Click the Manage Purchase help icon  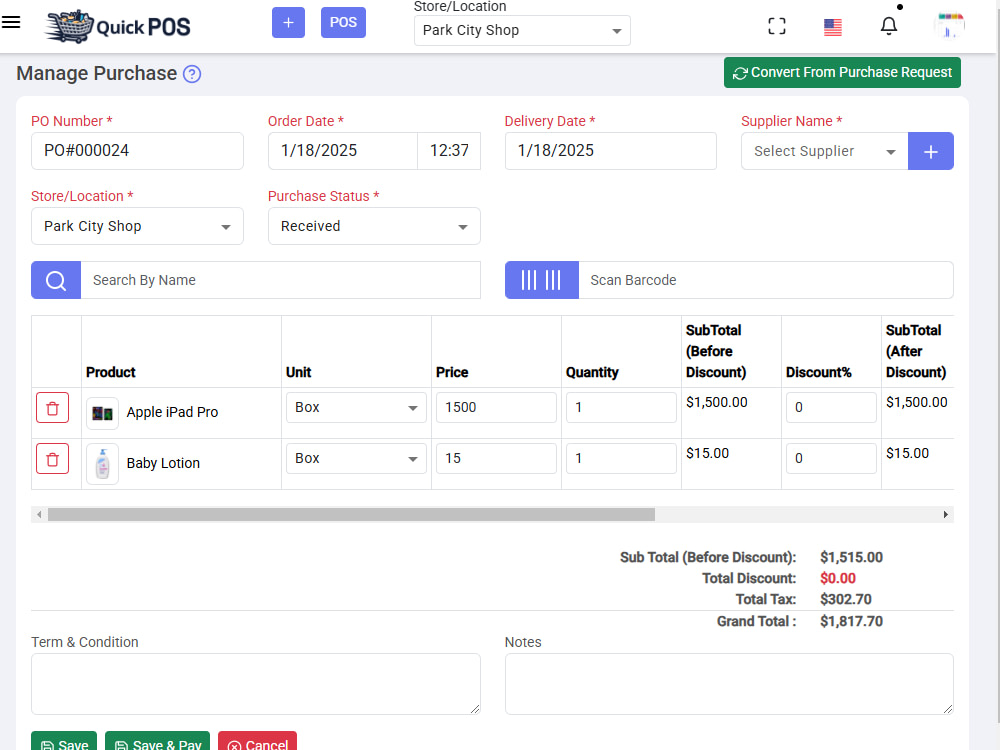coord(192,74)
